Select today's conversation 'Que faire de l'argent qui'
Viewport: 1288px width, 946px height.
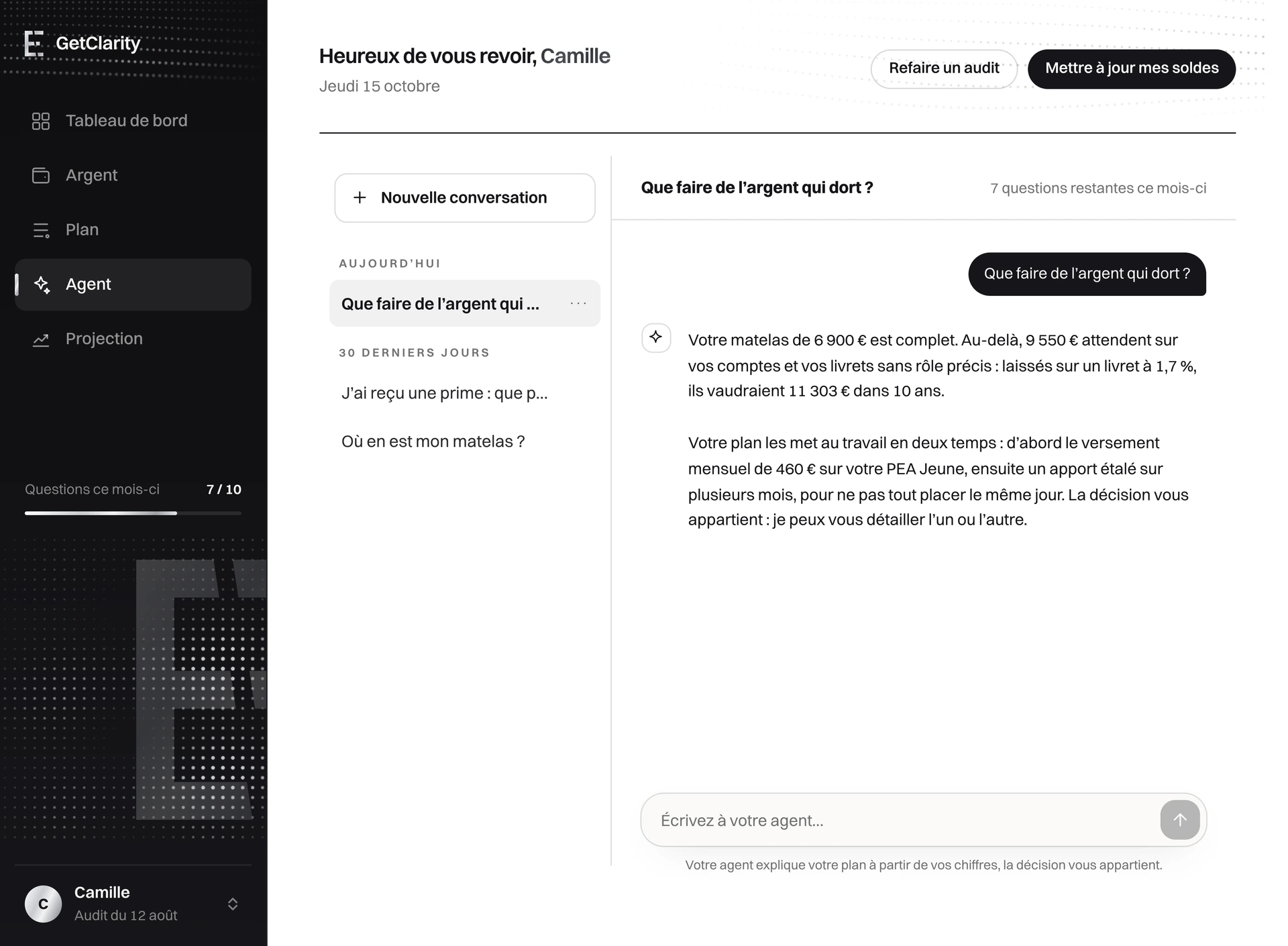point(465,304)
